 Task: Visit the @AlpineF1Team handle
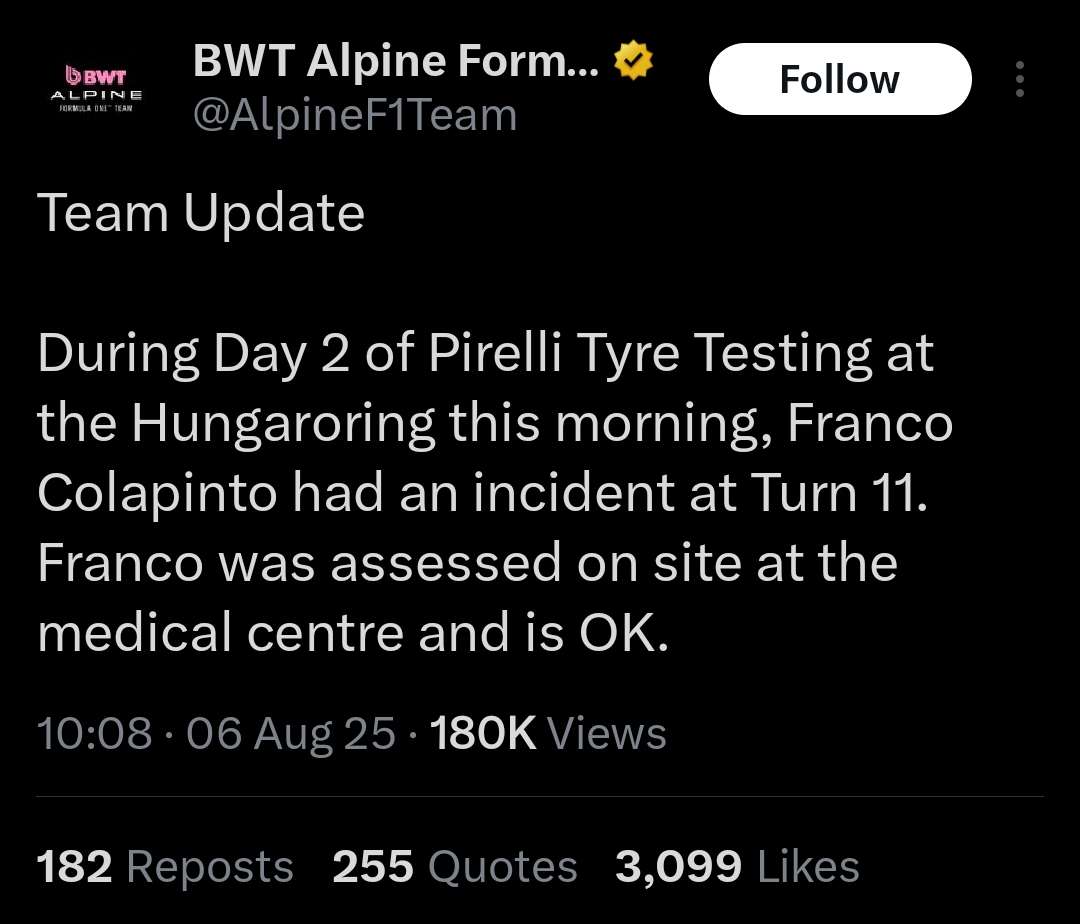click(355, 116)
